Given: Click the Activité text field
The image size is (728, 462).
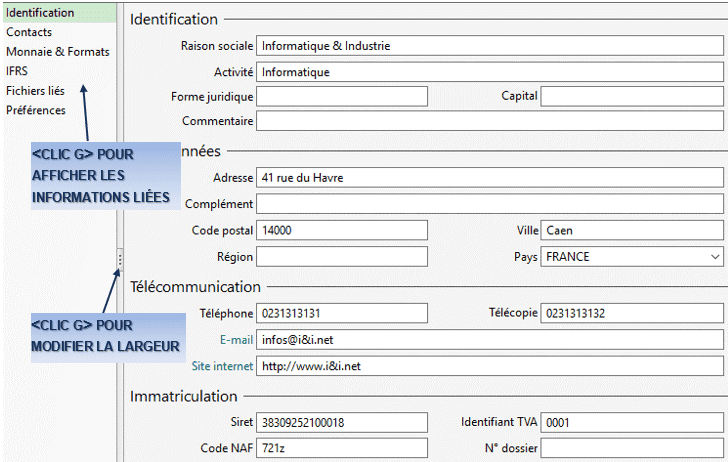Looking at the screenshot, I should pos(490,72).
